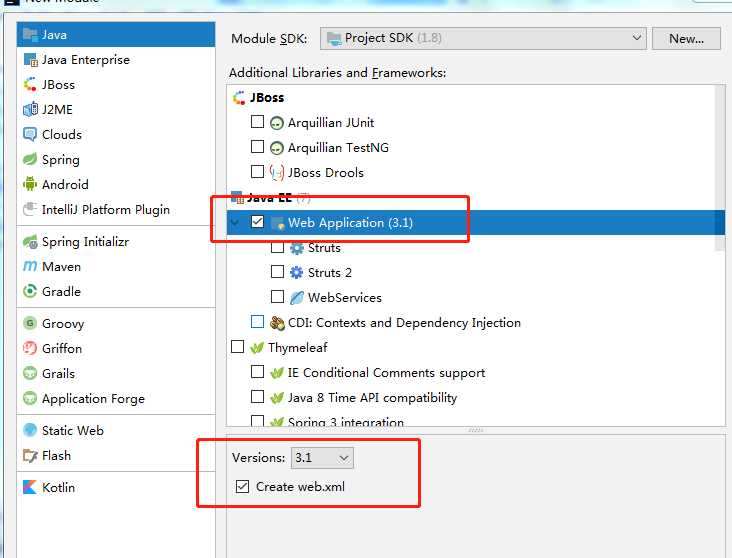Click the Arquillian JUnit icon
Image resolution: width=732 pixels, height=558 pixels.
277,123
